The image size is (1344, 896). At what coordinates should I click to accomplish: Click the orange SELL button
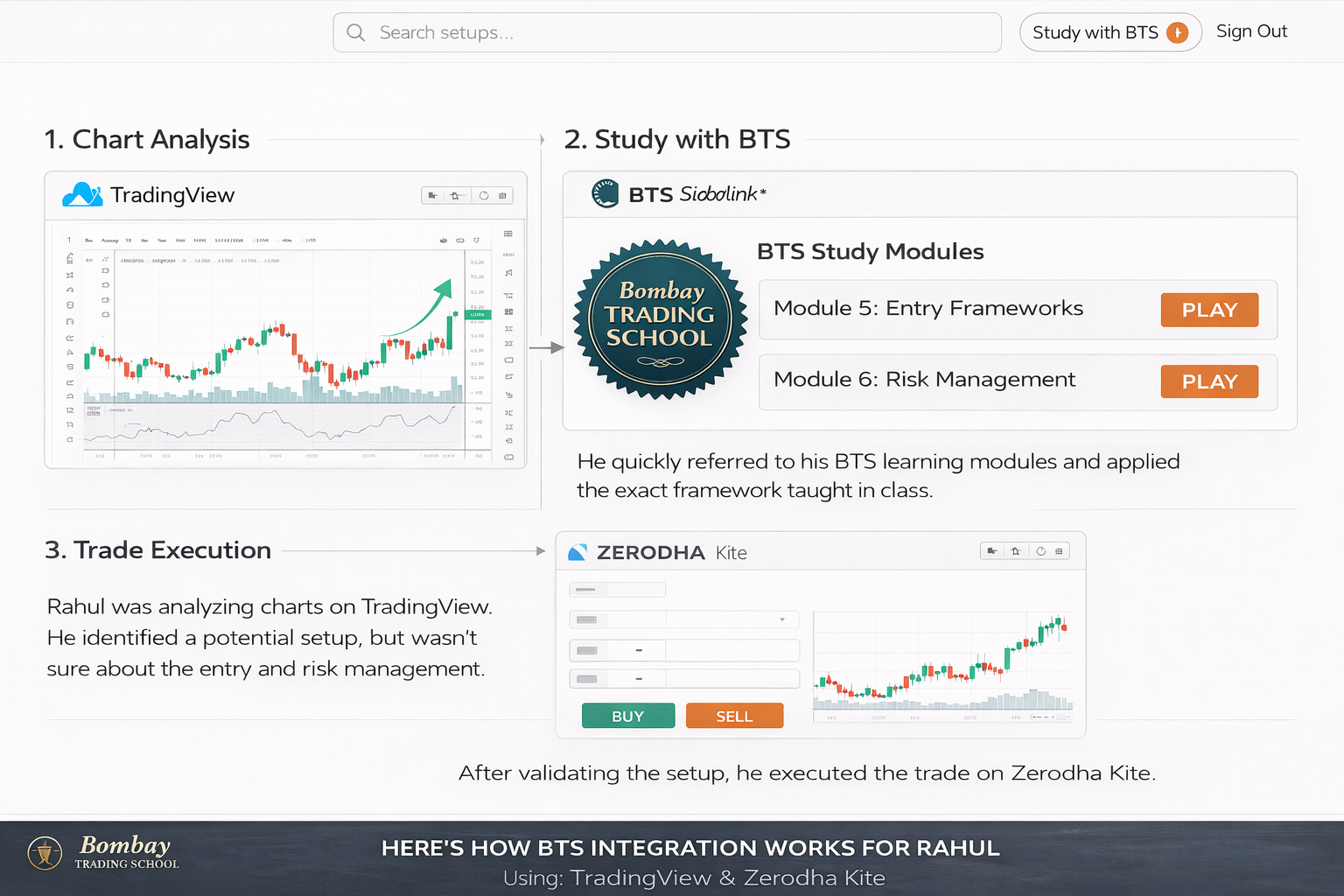coord(734,716)
